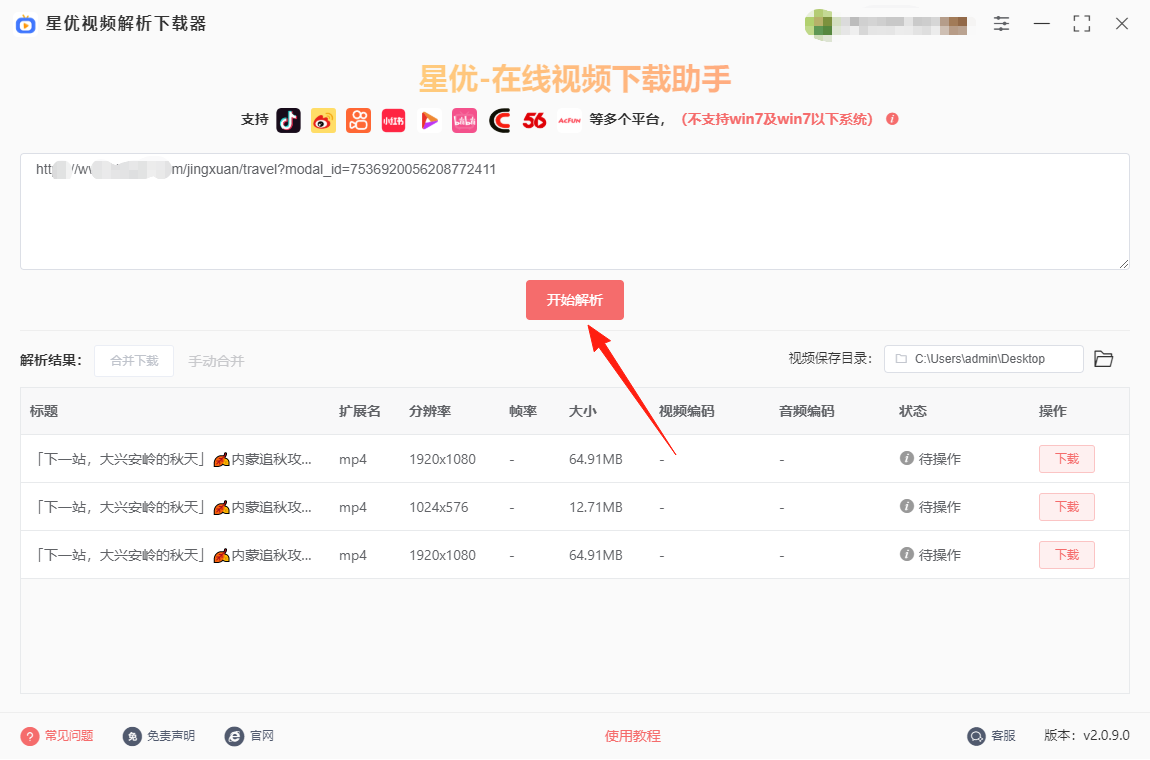The width and height of the screenshot is (1150, 760).
Task: Click the 视频保存目录 label
Action: click(x=830, y=359)
